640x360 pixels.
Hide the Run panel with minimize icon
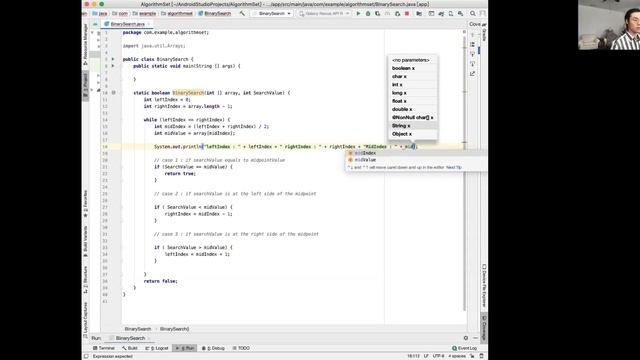pos(476,338)
